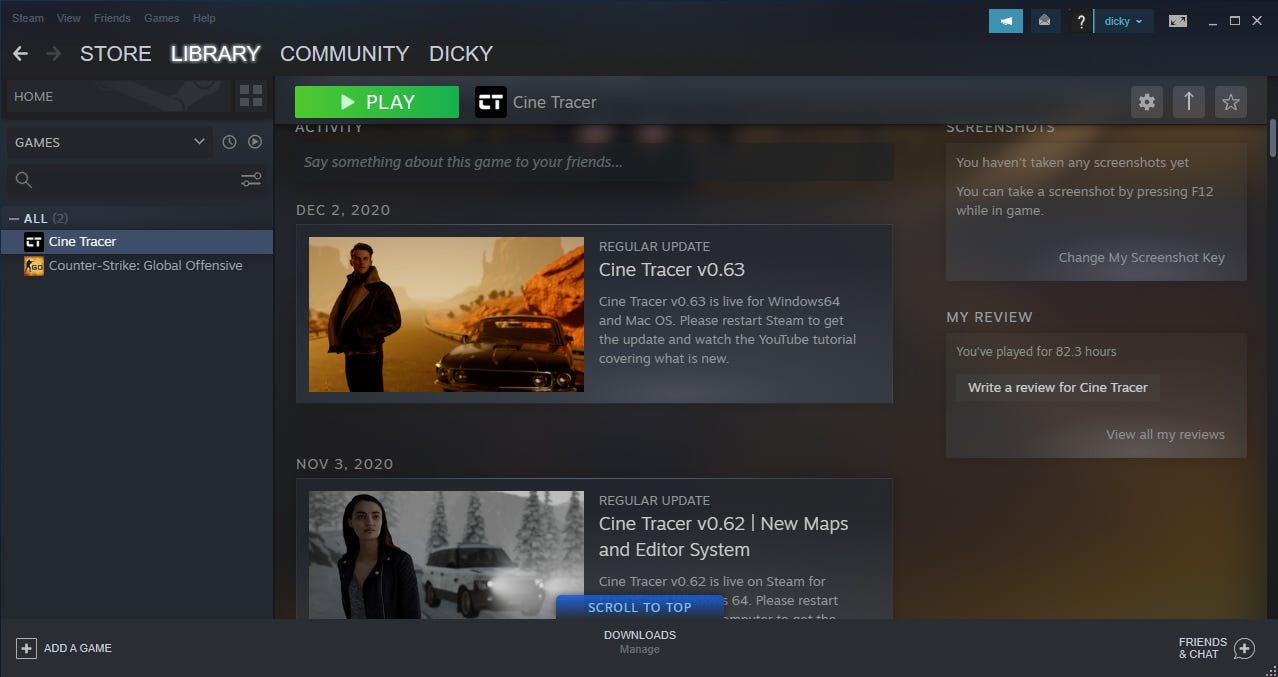The height and width of the screenshot is (677, 1278).
Task: Click the activity status input field
Action: [594, 162]
